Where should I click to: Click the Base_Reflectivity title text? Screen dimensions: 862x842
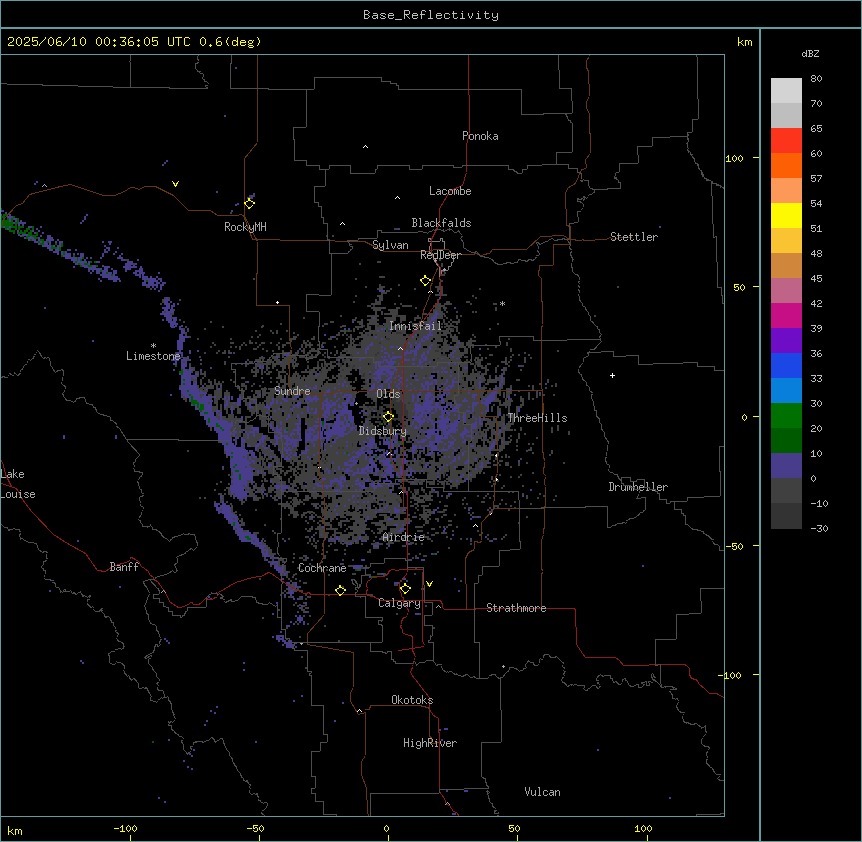(431, 15)
